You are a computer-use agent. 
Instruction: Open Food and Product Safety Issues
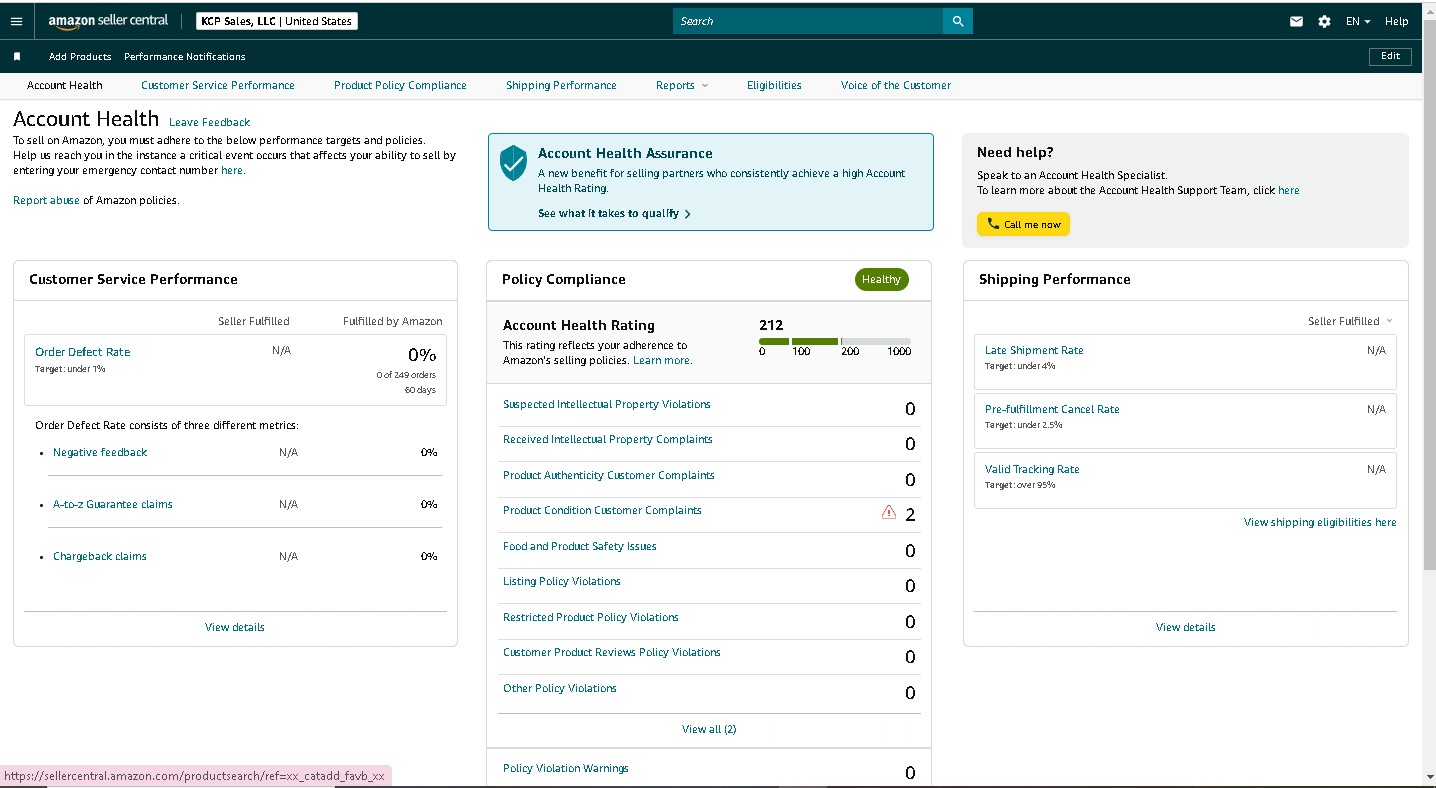tap(580, 546)
